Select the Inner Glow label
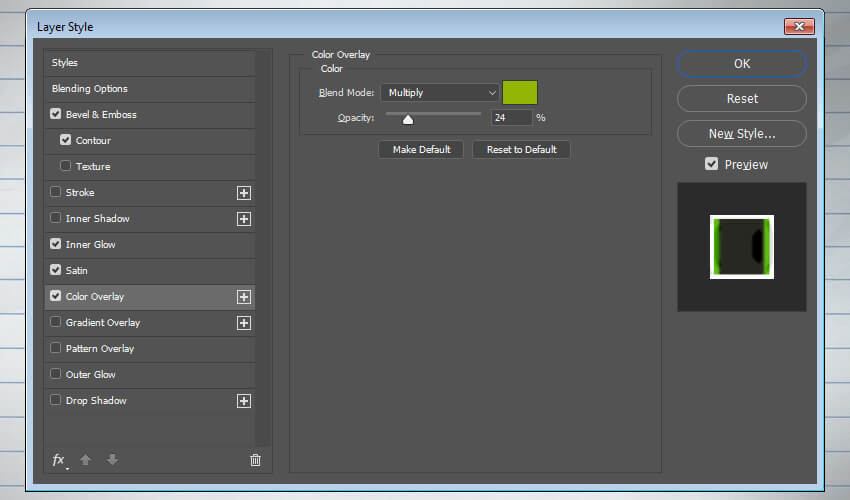The image size is (850, 500). pos(91,245)
